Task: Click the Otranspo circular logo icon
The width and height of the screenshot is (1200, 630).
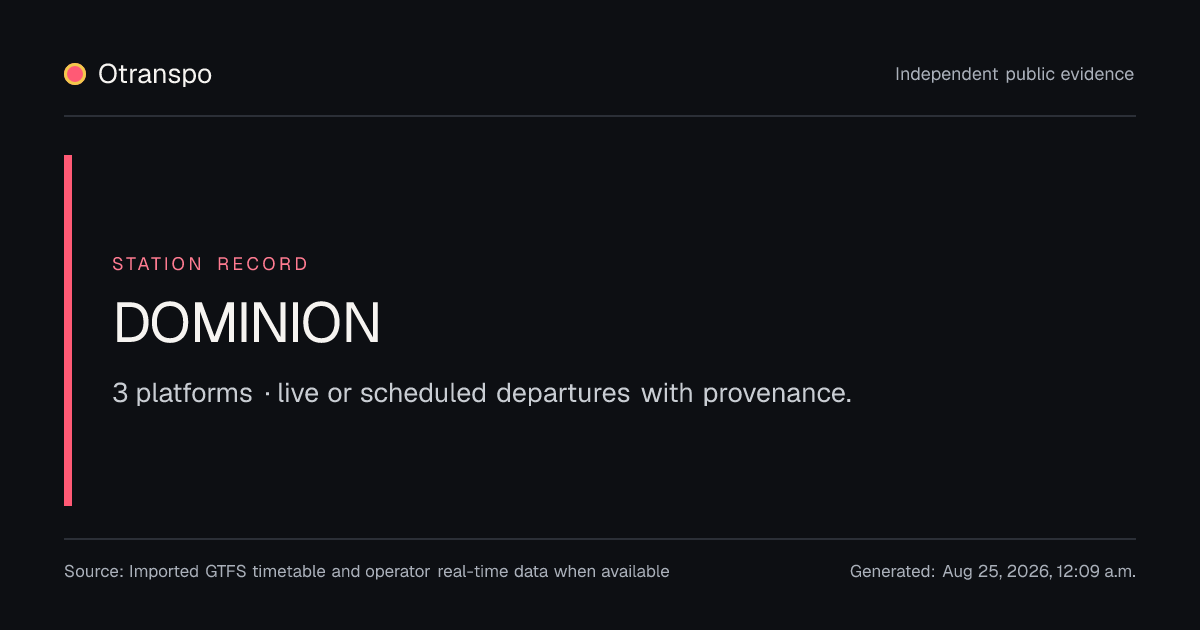Action: pyautogui.click(x=75, y=74)
